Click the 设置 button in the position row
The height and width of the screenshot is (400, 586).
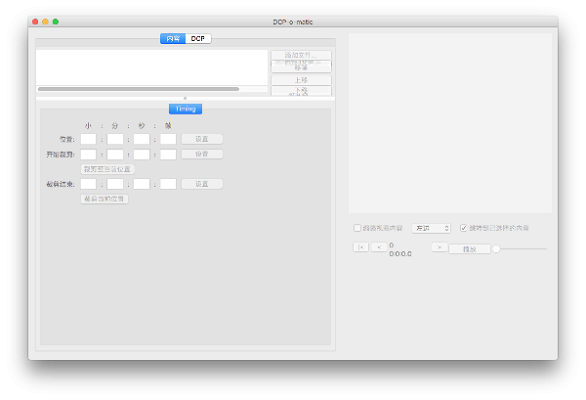coord(202,139)
